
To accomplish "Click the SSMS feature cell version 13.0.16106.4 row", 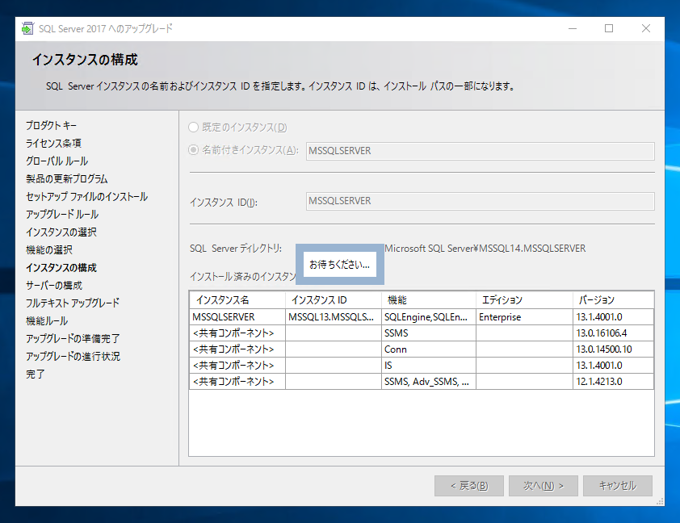I will (x=428, y=333).
